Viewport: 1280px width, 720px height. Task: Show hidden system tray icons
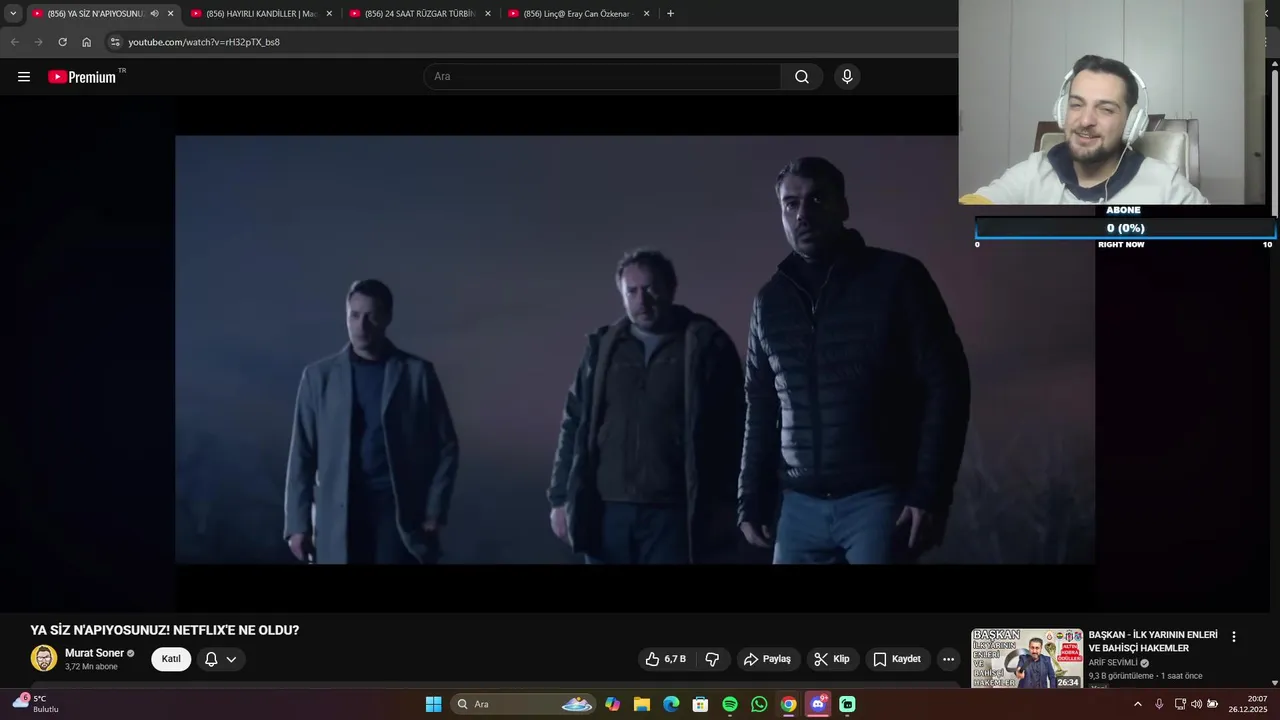[x=1137, y=704]
